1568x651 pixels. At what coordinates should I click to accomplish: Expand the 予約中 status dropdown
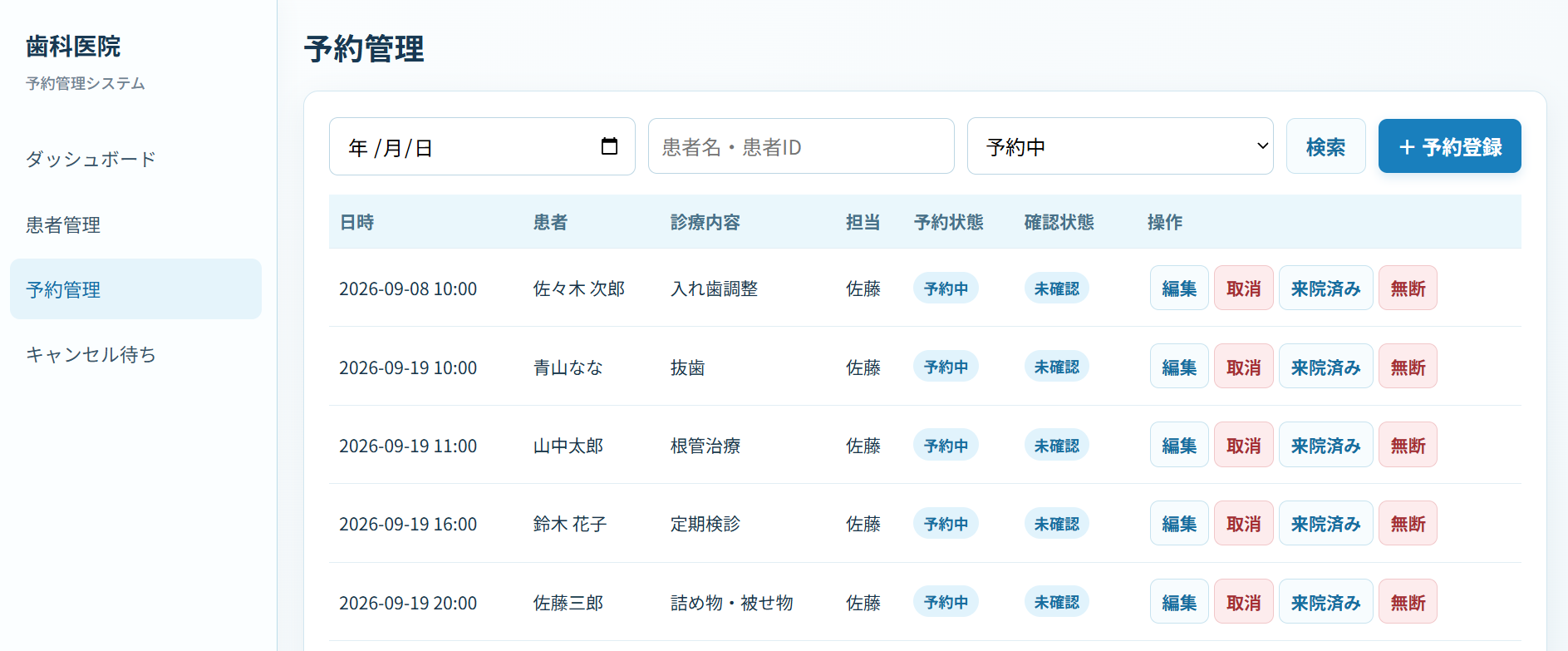click(1120, 146)
